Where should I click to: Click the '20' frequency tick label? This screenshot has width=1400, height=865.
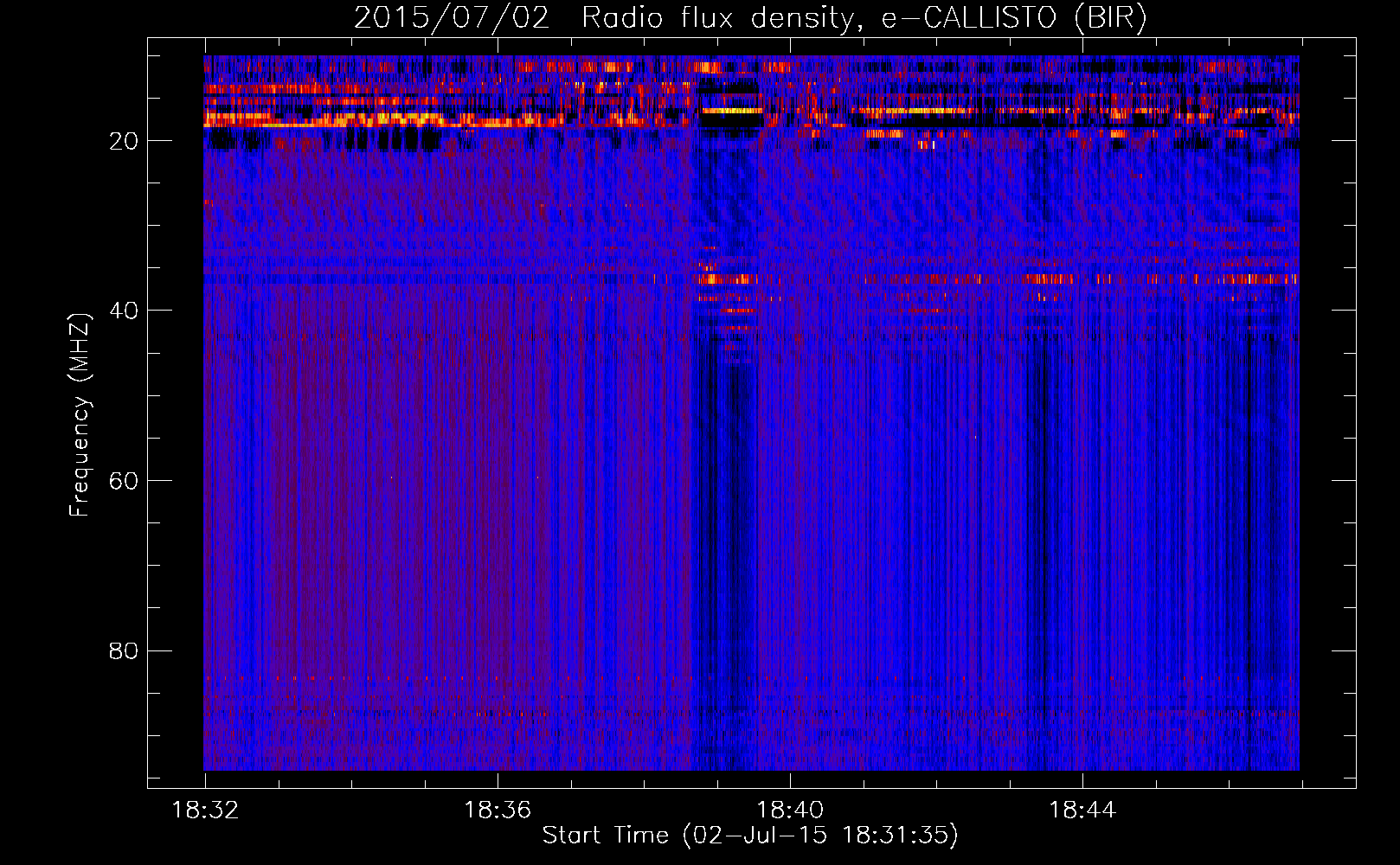(125, 141)
